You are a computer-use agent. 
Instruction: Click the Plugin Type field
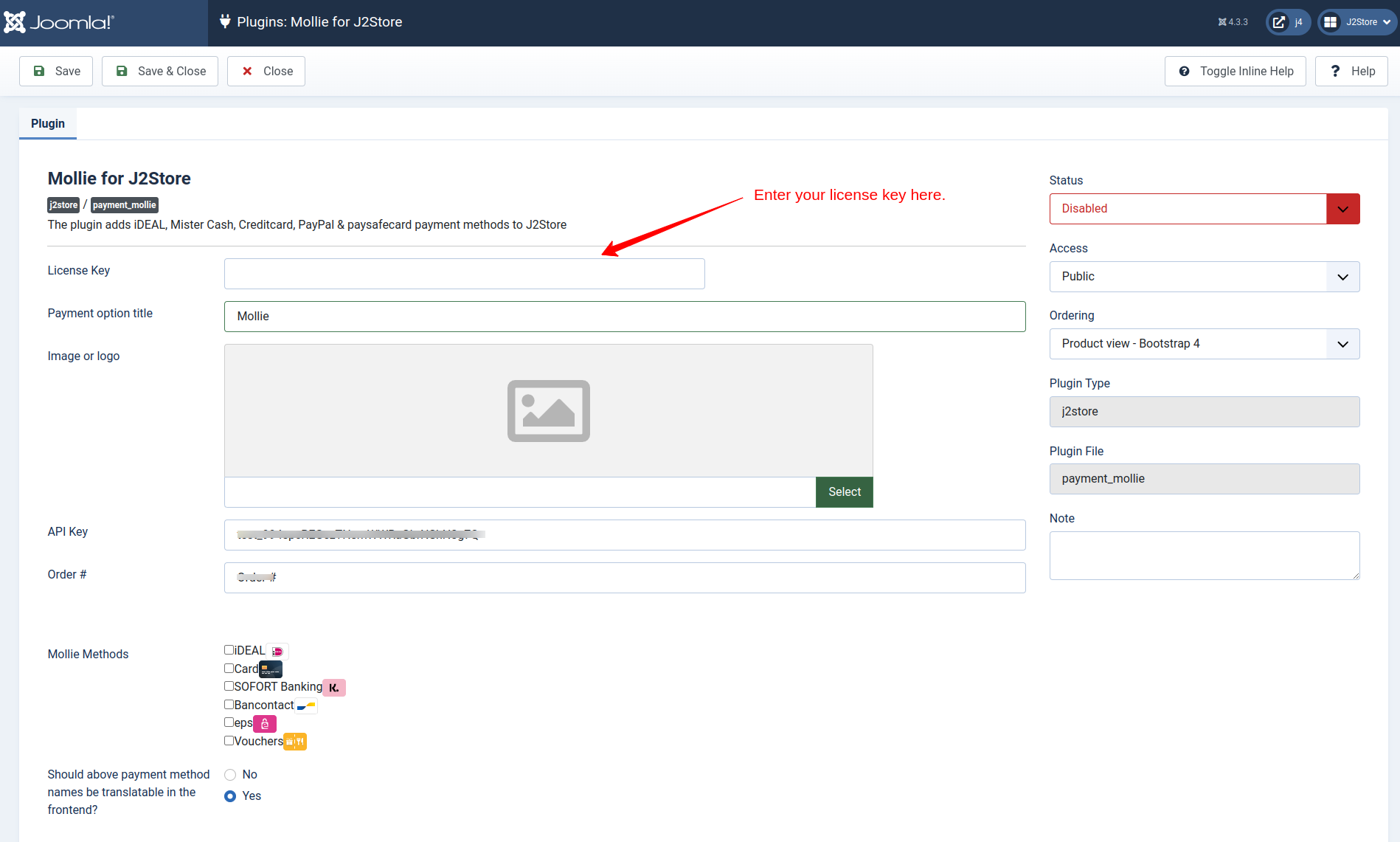pyautogui.click(x=1205, y=412)
